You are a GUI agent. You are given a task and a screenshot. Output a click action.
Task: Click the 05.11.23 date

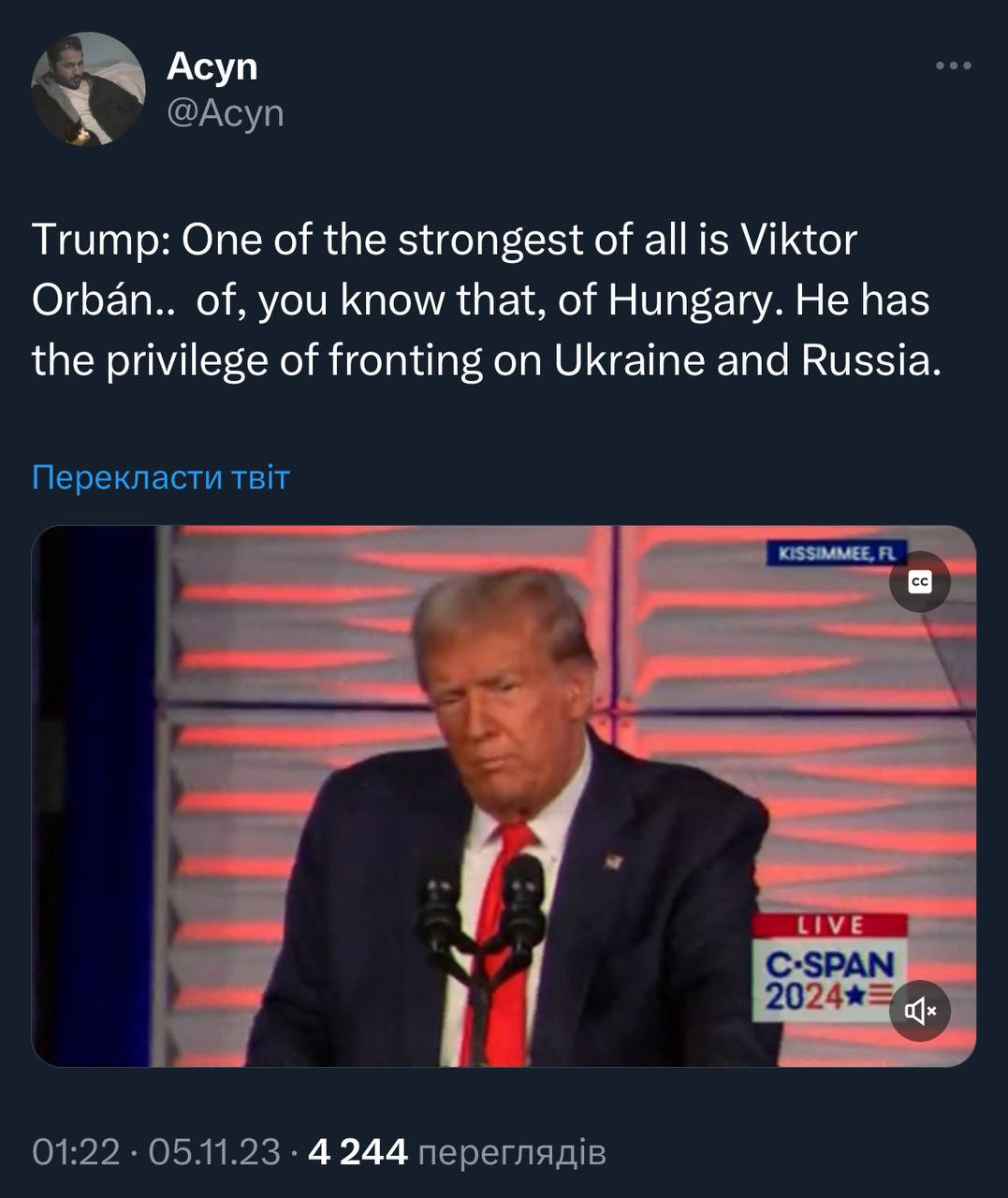point(214,1151)
